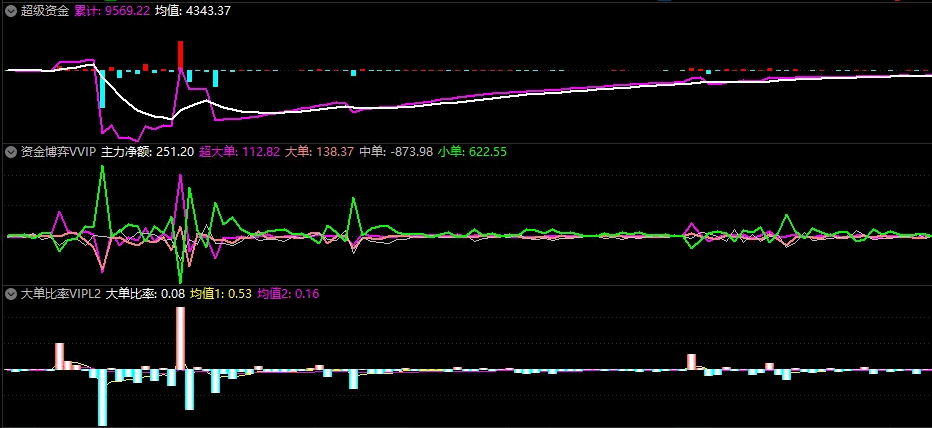The image size is (932, 428).
Task: Select the 中单: -873.98 value
Action: [x=395, y=152]
